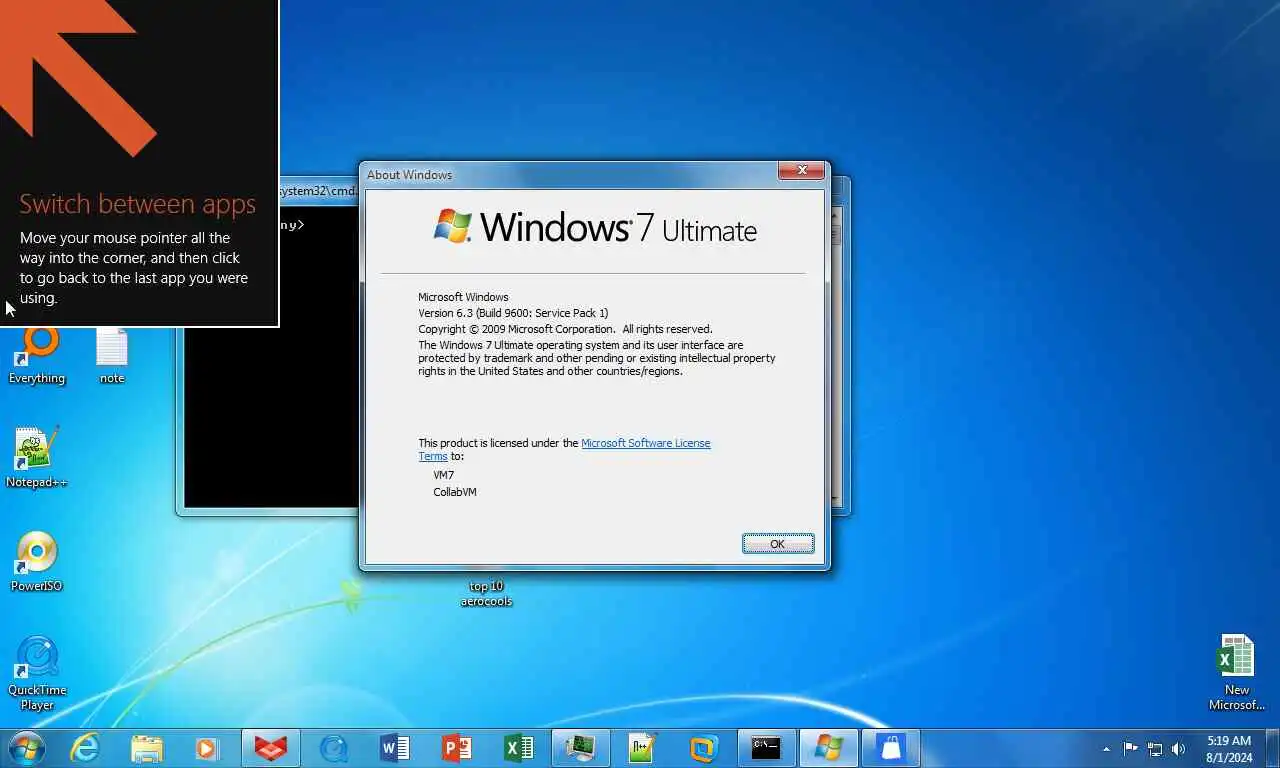Image resolution: width=1280 pixels, height=768 pixels.
Task: Launch Internet Explorer from the taskbar
Action: pyautogui.click(x=85, y=748)
